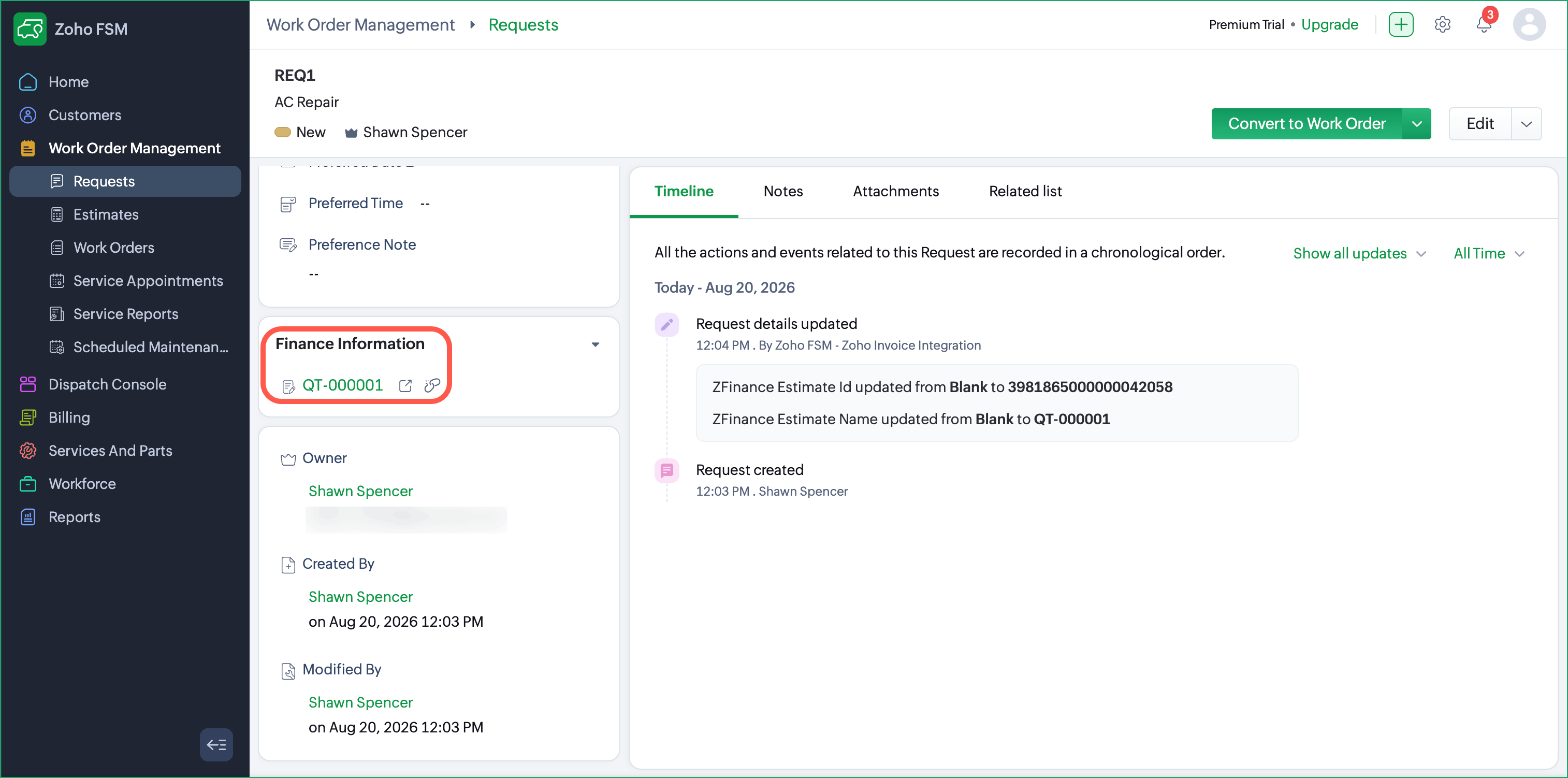The image size is (1568, 778).
Task: Open the settings gear icon
Action: pos(1442,24)
